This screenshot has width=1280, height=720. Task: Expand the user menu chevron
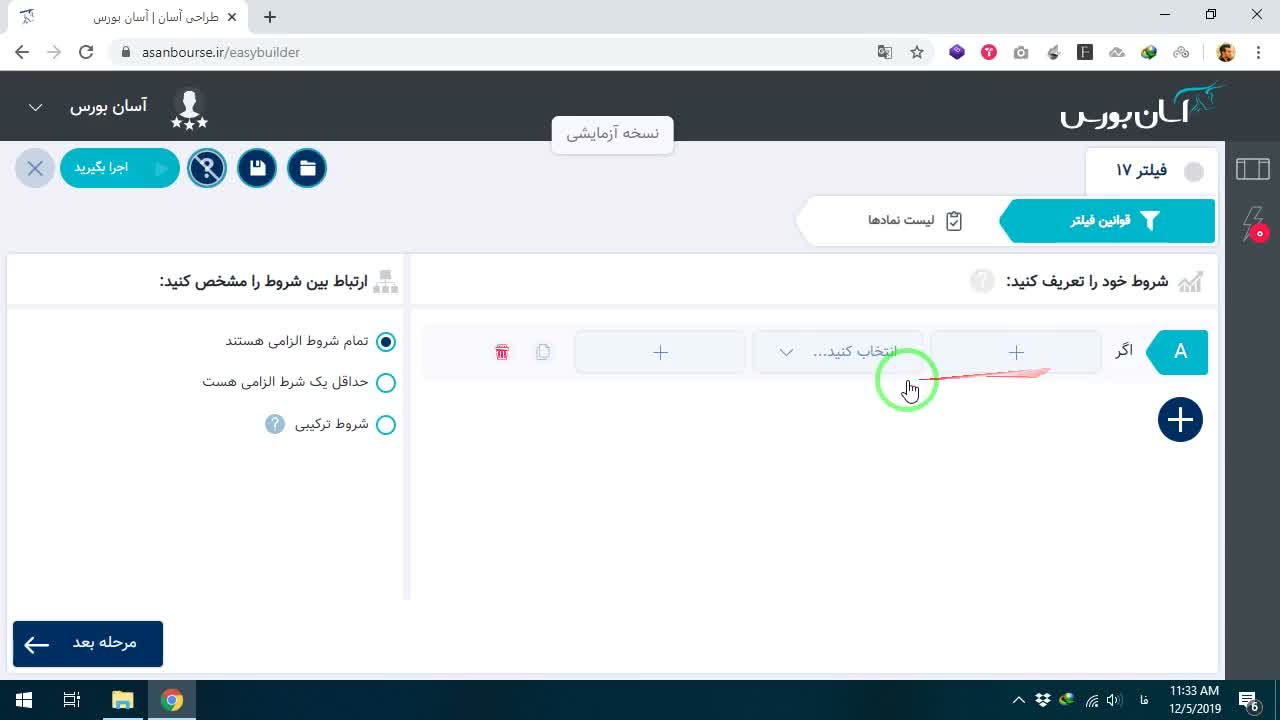(x=35, y=107)
